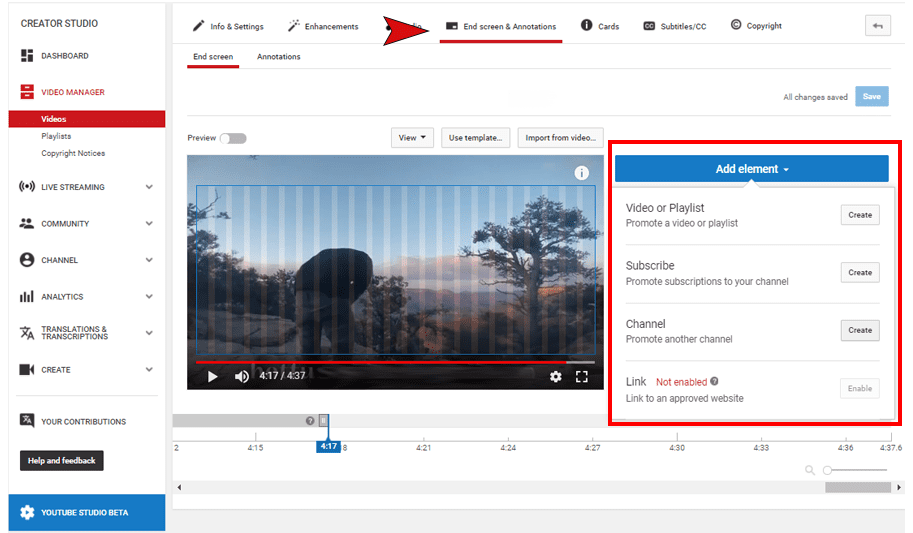Create a Channel element

pos(860,330)
